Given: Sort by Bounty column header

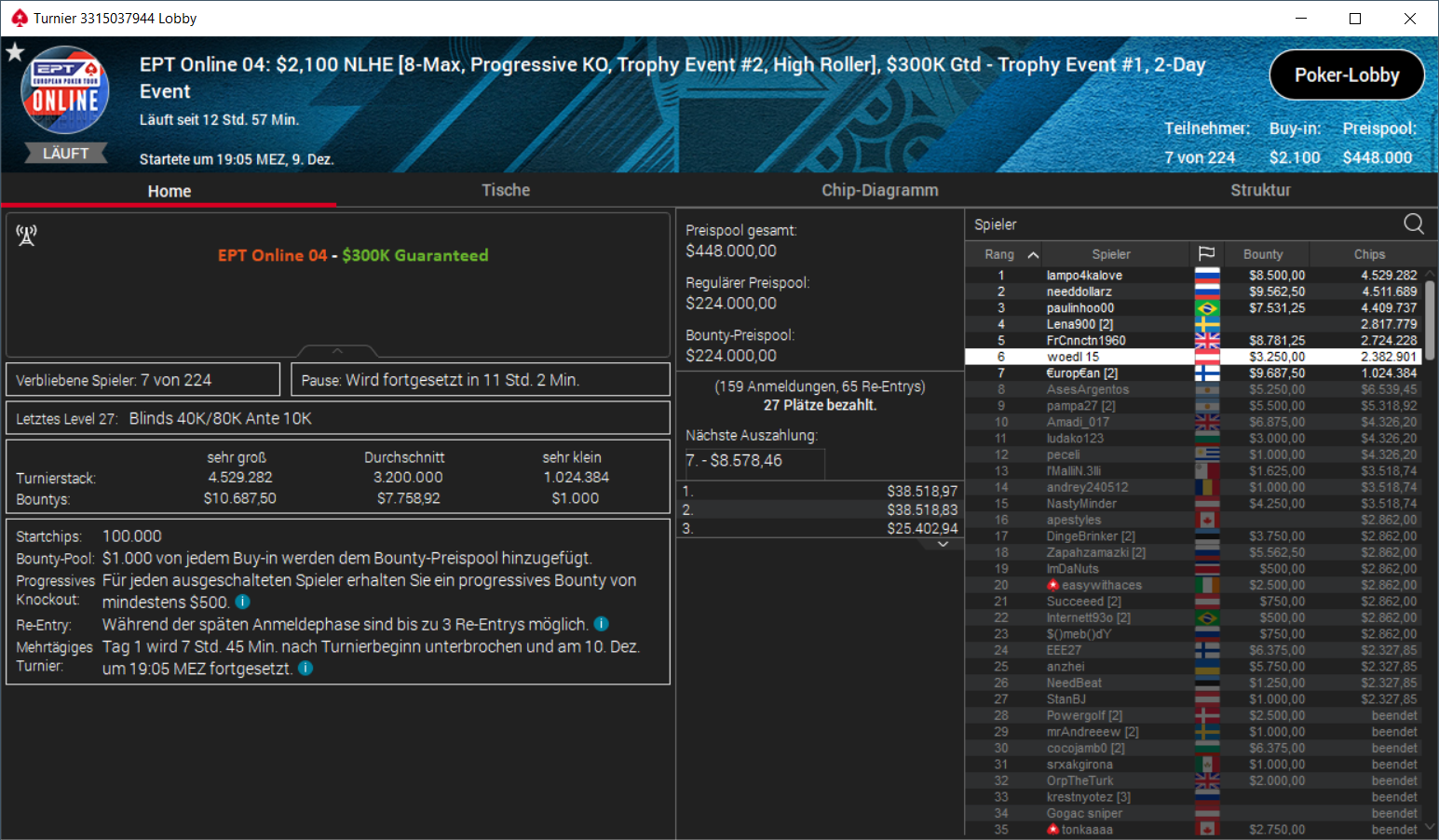Looking at the screenshot, I should [1263, 254].
